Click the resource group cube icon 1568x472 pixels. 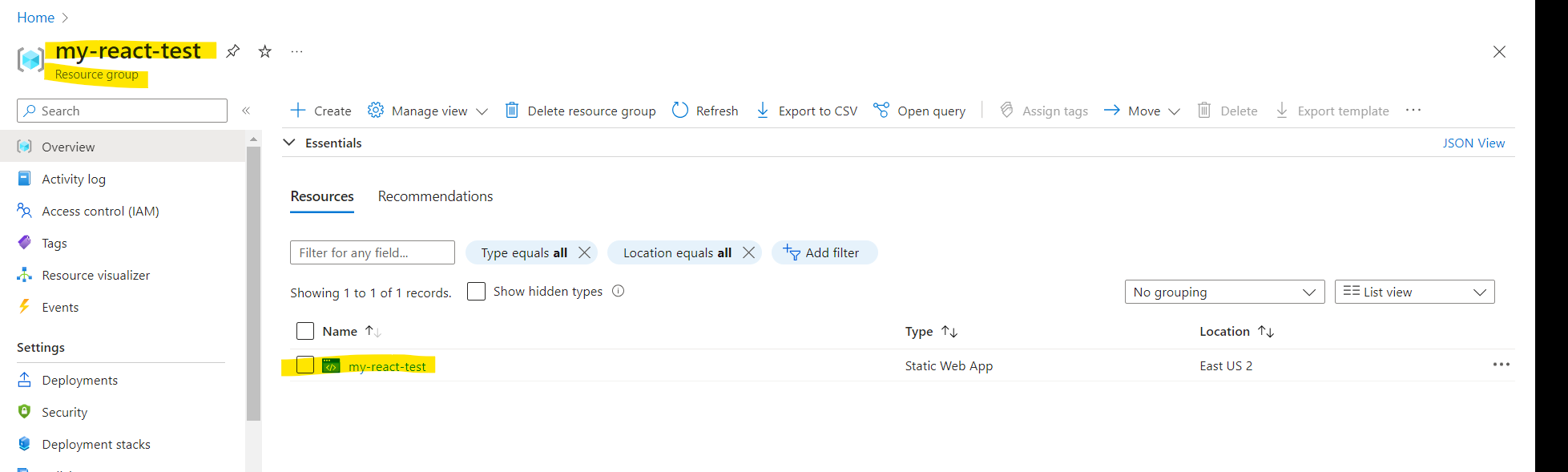(30, 58)
